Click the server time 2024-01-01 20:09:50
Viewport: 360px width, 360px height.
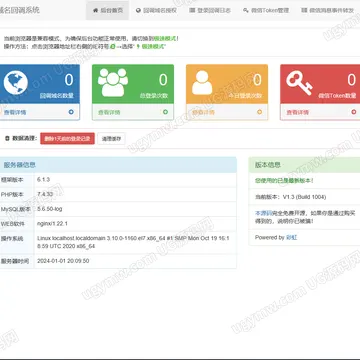(63, 261)
